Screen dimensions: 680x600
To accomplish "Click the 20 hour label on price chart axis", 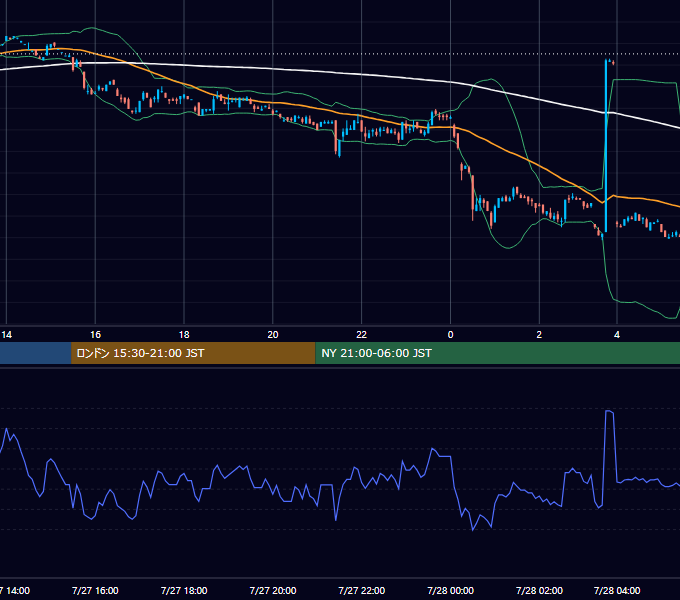I will 273,335.
